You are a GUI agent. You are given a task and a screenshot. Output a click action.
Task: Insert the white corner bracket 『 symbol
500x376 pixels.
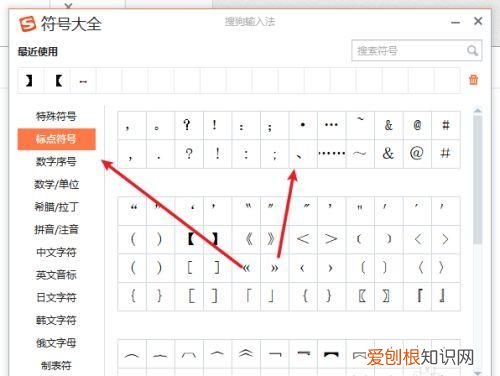point(417,296)
